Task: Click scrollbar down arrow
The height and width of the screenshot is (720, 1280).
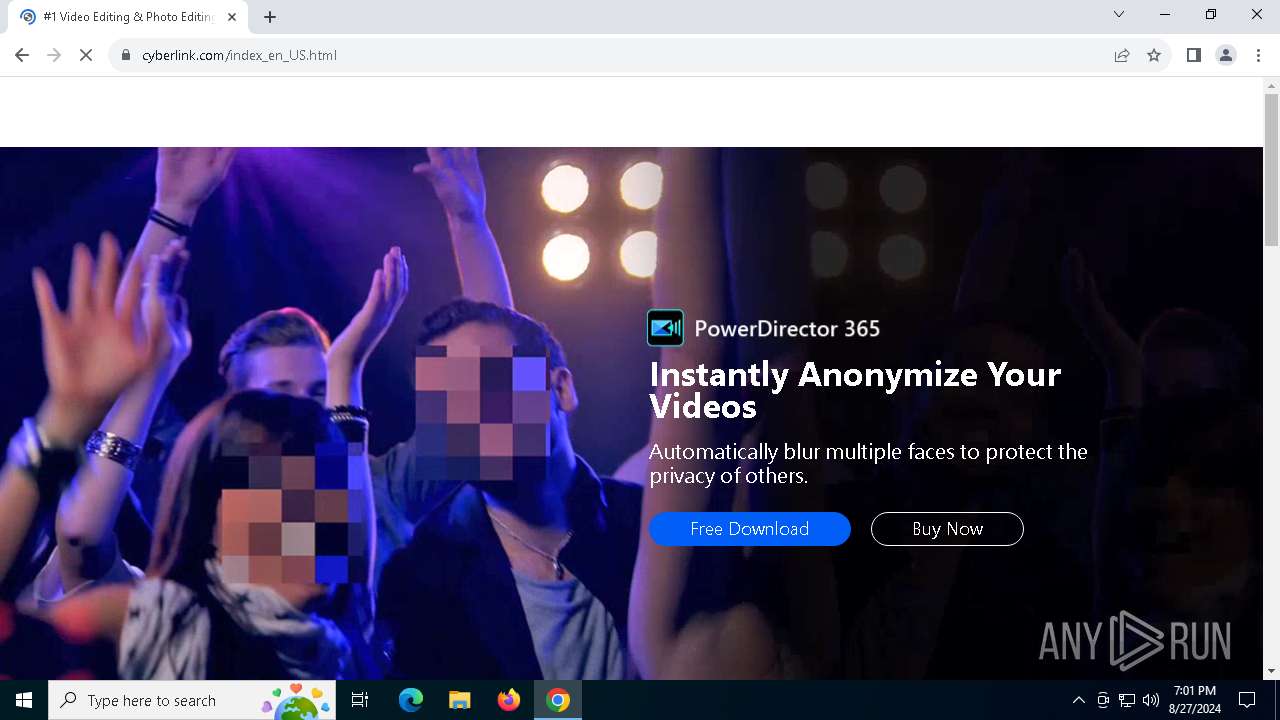Action: (x=1271, y=671)
